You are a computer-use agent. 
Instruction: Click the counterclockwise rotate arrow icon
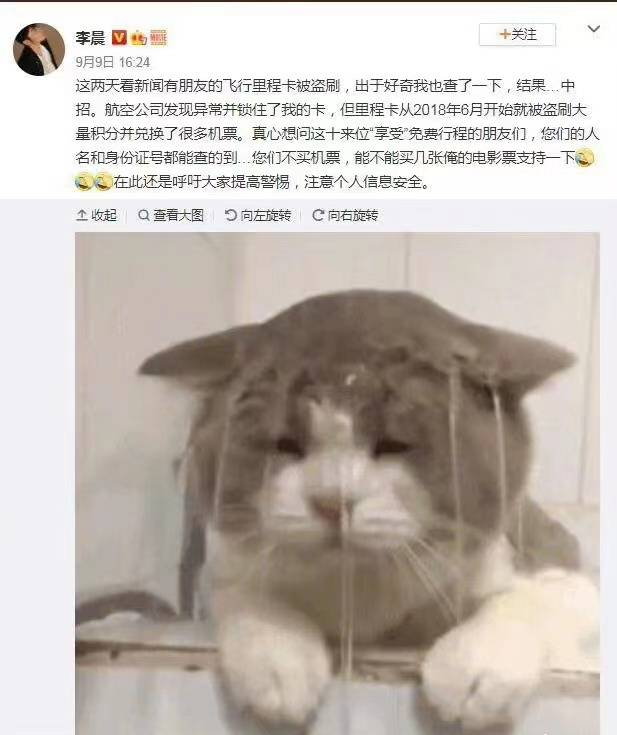[x=231, y=215]
